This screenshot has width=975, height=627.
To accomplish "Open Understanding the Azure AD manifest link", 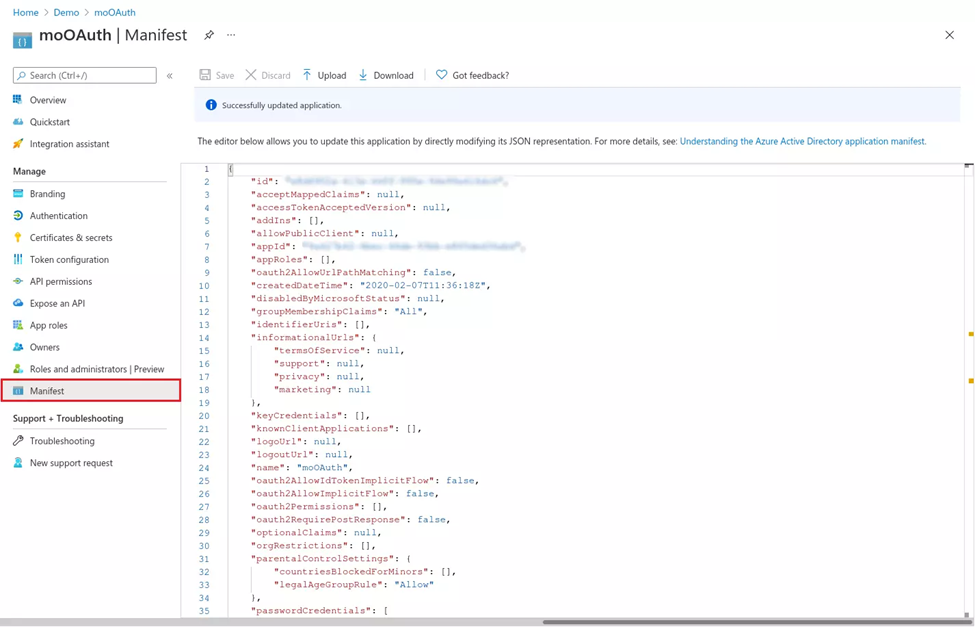I will [803, 141].
